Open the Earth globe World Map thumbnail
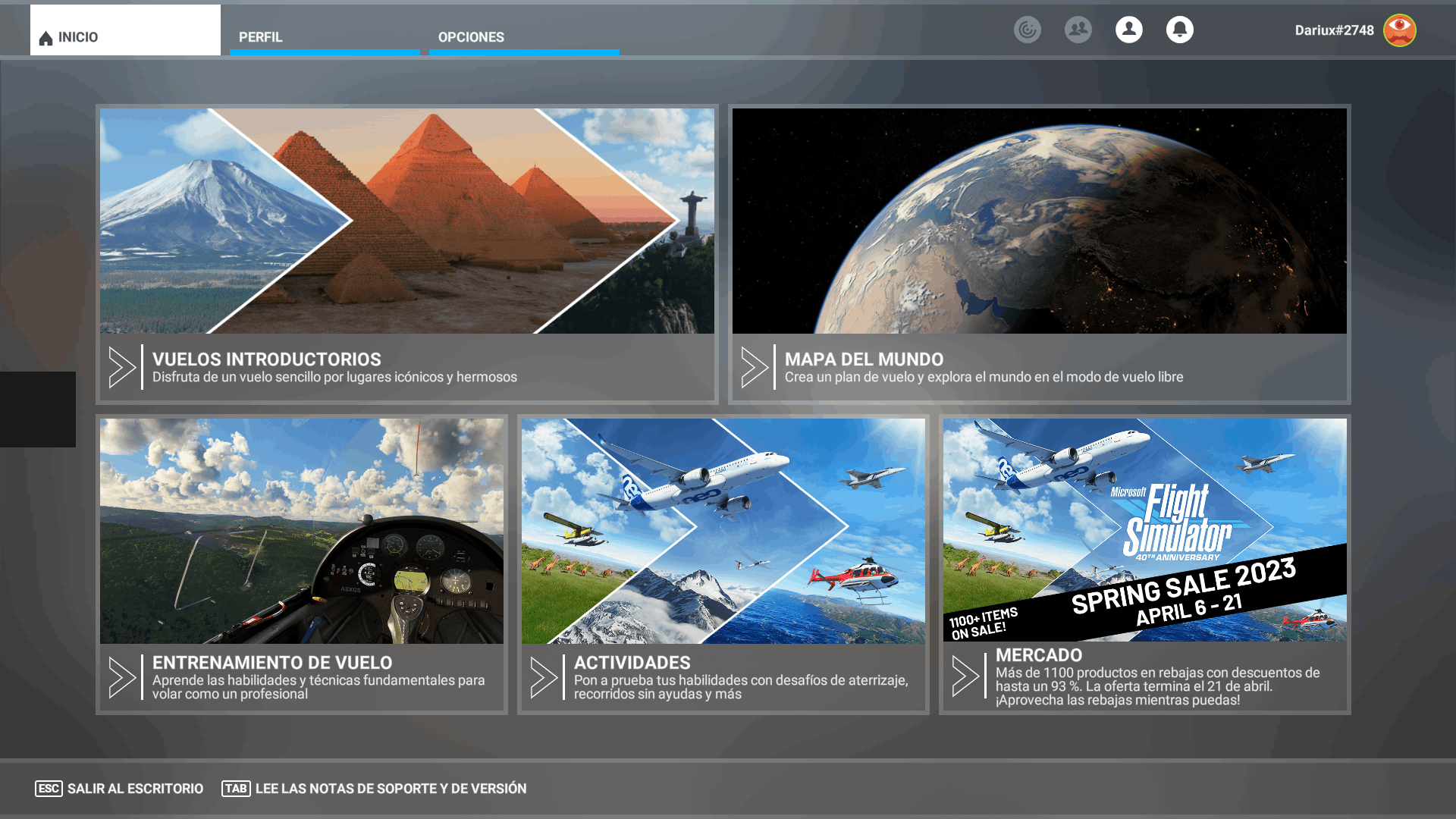Image resolution: width=1456 pixels, height=819 pixels. (1039, 221)
